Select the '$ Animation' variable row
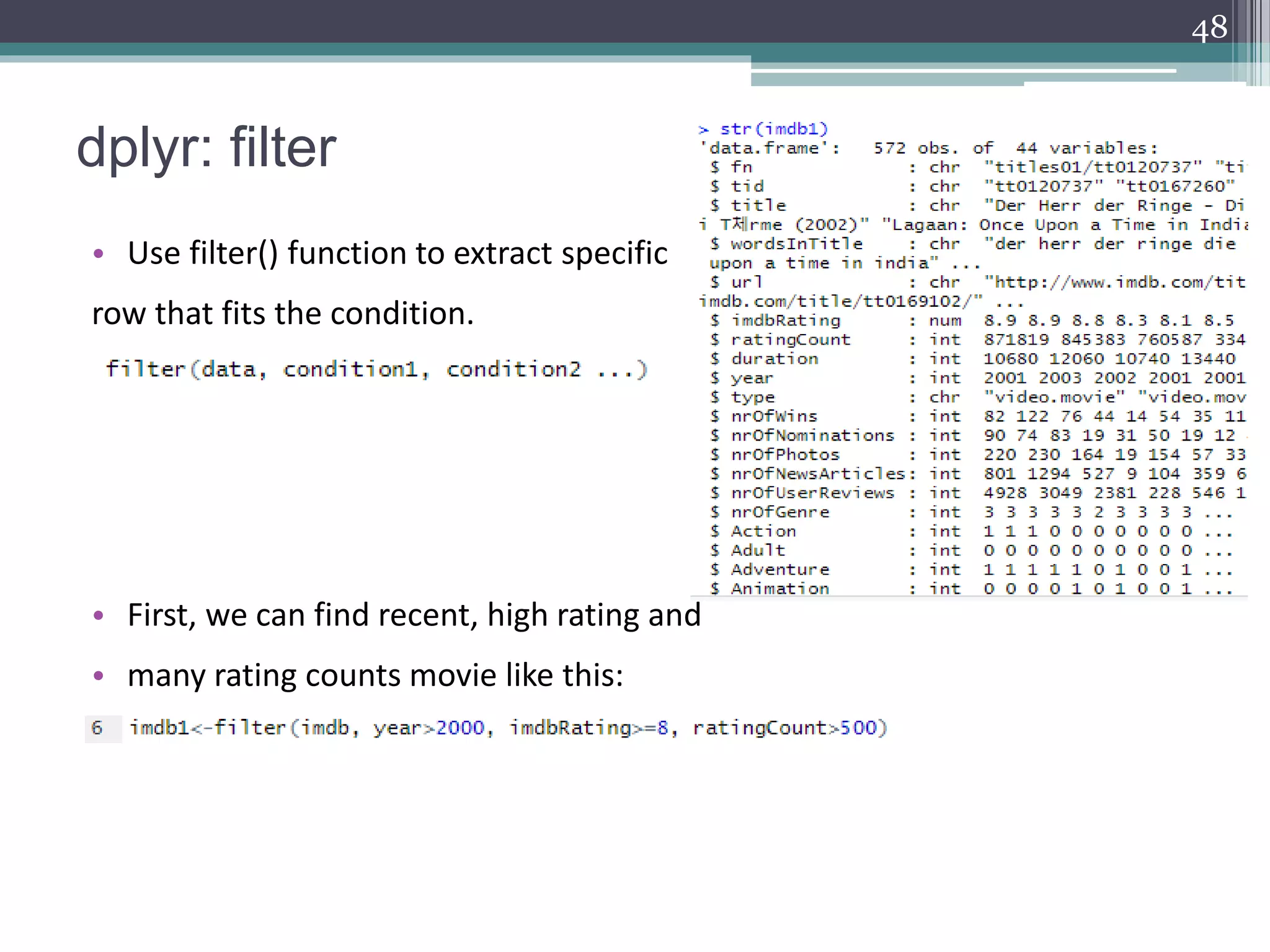 pos(971,589)
